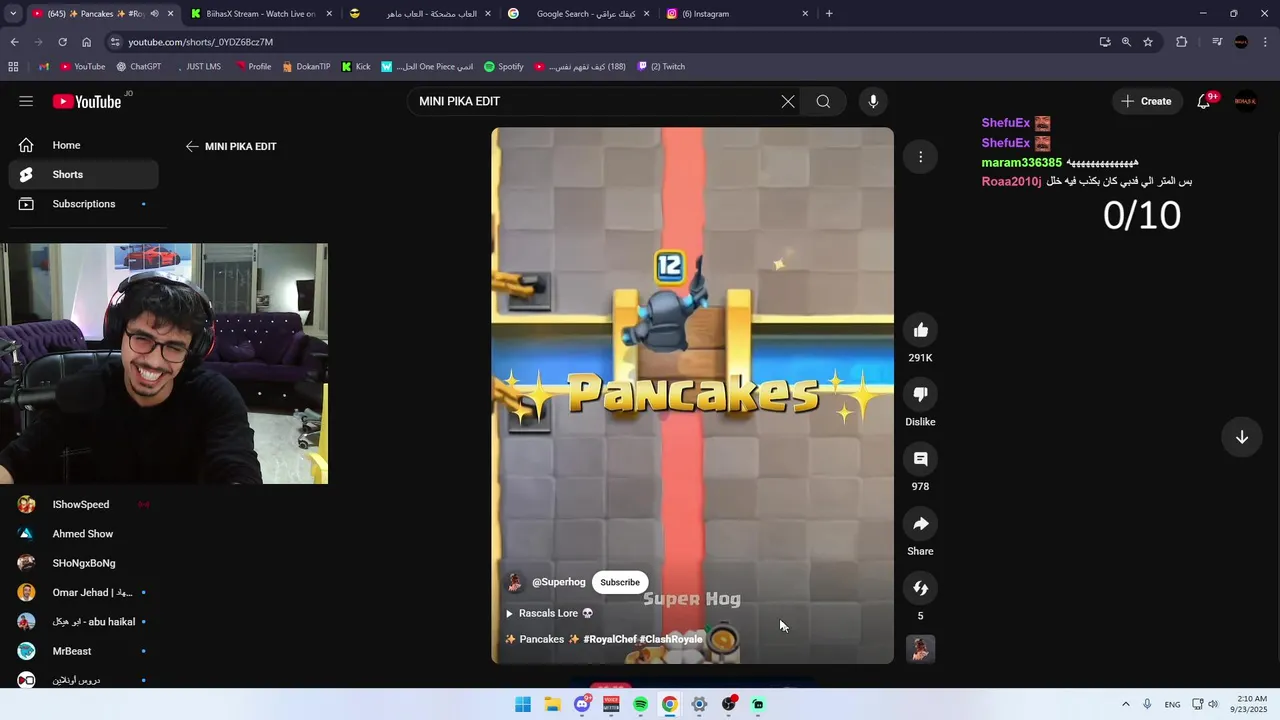Open the @Superhog channel link

pos(558,582)
